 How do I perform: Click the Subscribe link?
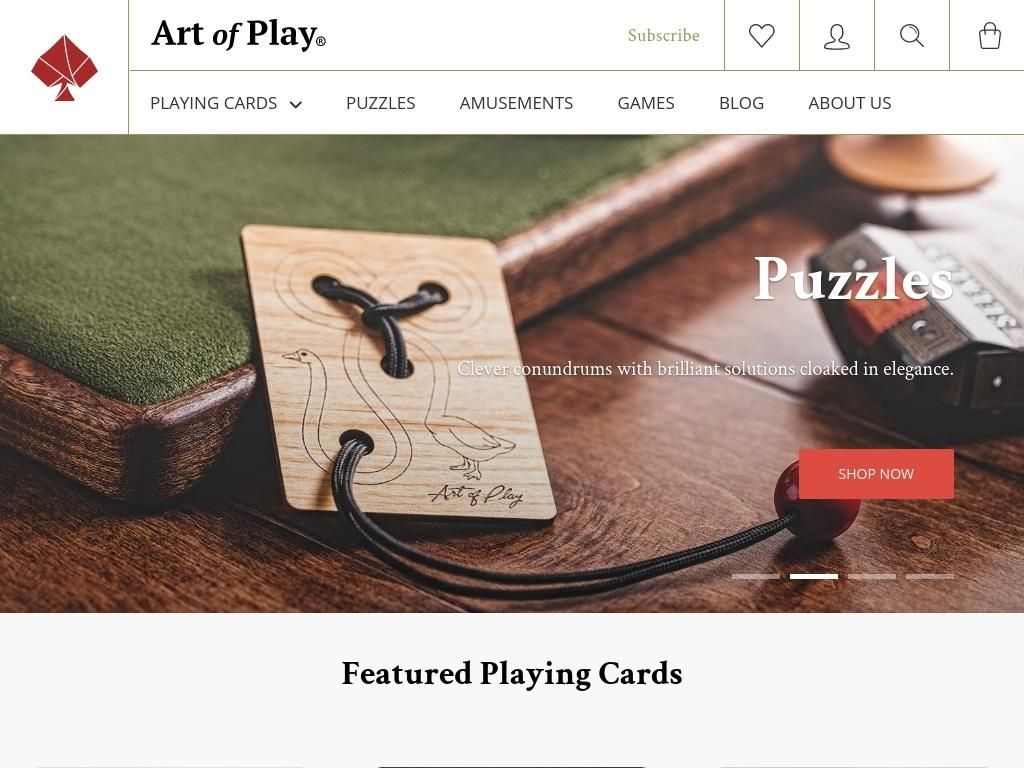664,35
